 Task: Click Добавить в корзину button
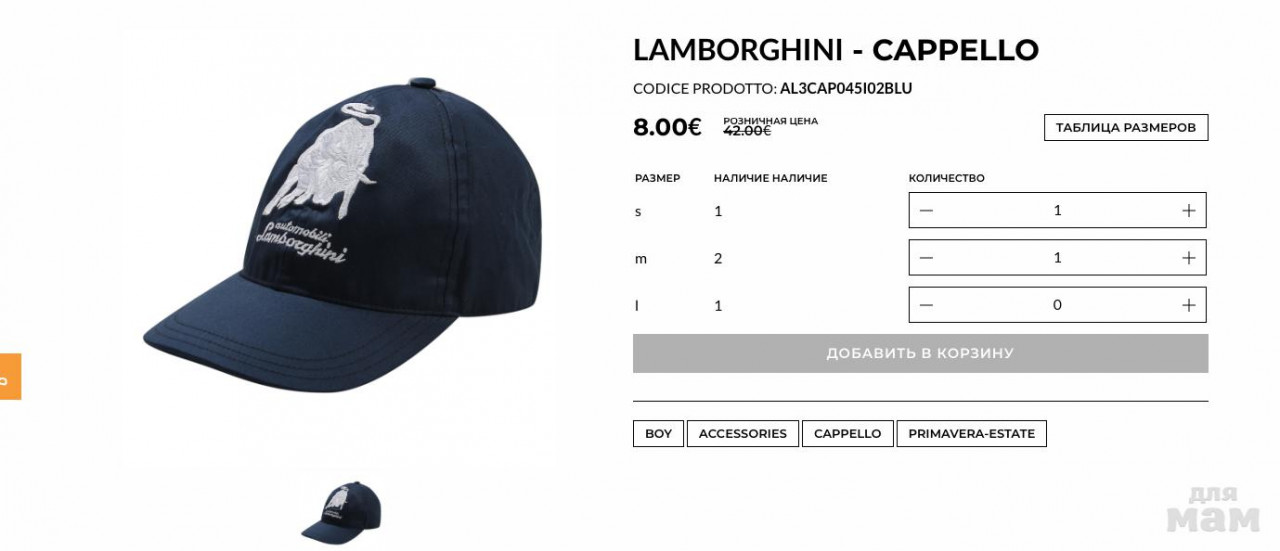coord(920,353)
